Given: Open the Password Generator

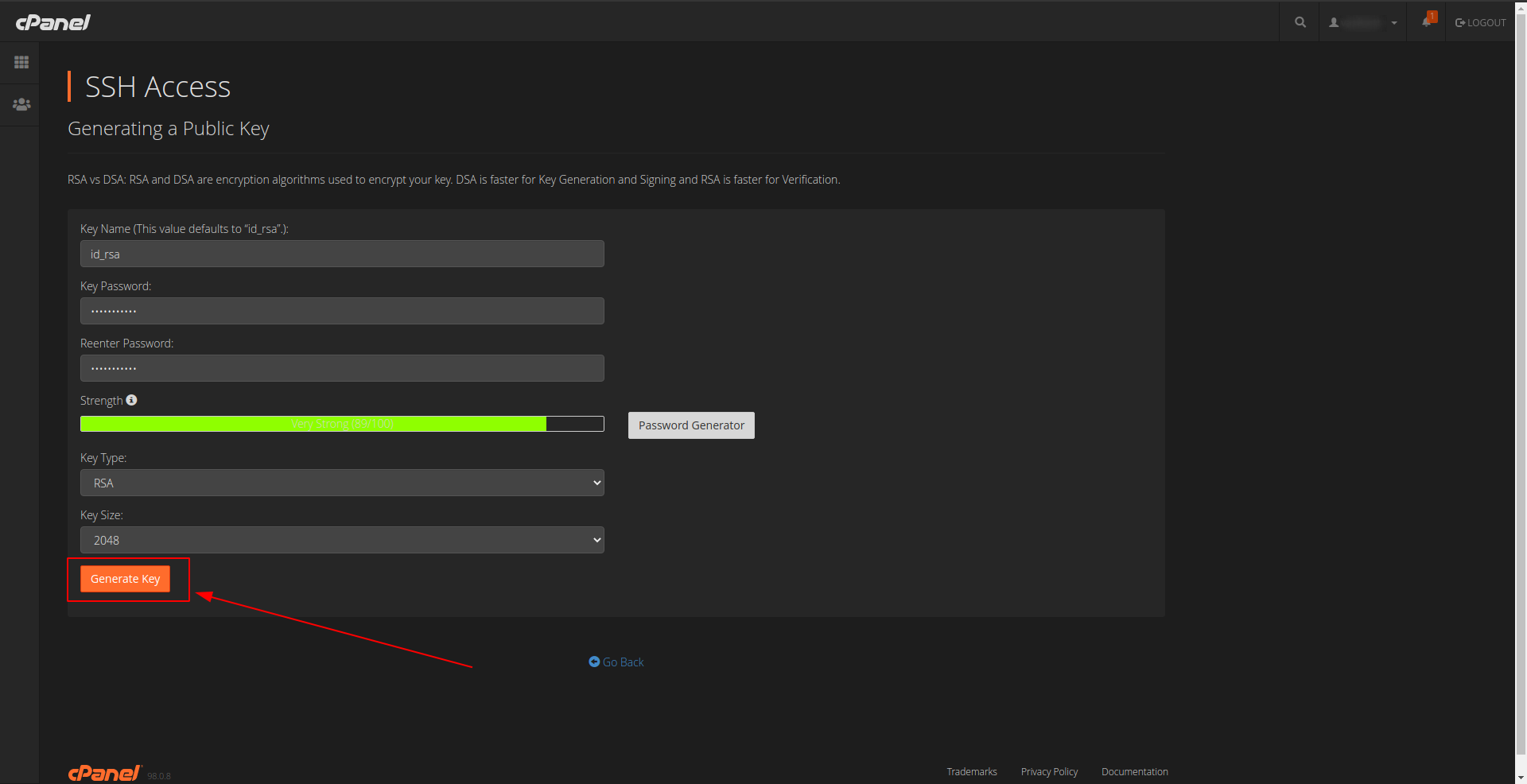Looking at the screenshot, I should click(691, 425).
